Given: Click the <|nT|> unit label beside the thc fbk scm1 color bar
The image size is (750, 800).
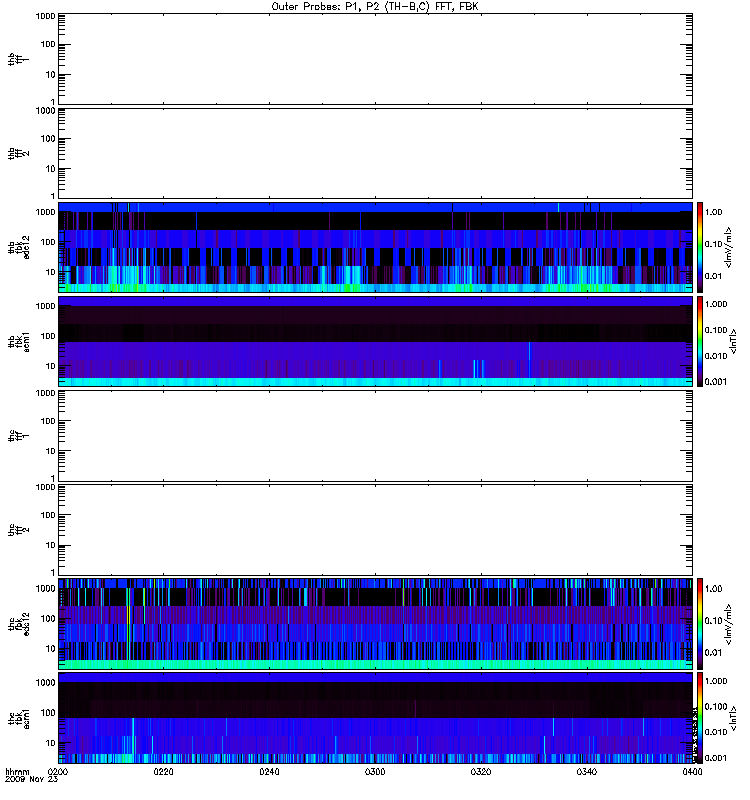Looking at the screenshot, I should [734, 718].
